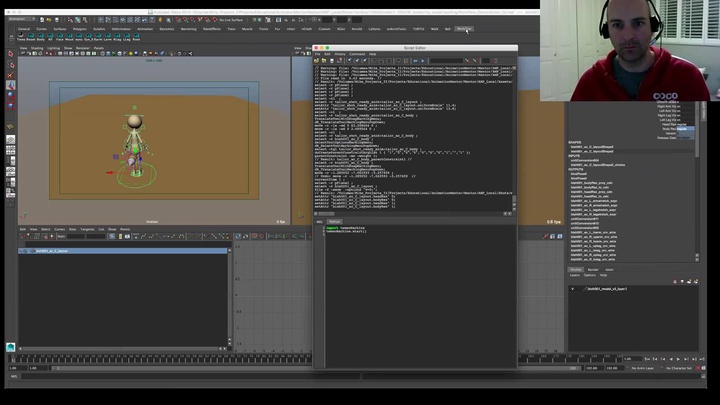Click the play forward button in timeline controls

tap(678, 358)
